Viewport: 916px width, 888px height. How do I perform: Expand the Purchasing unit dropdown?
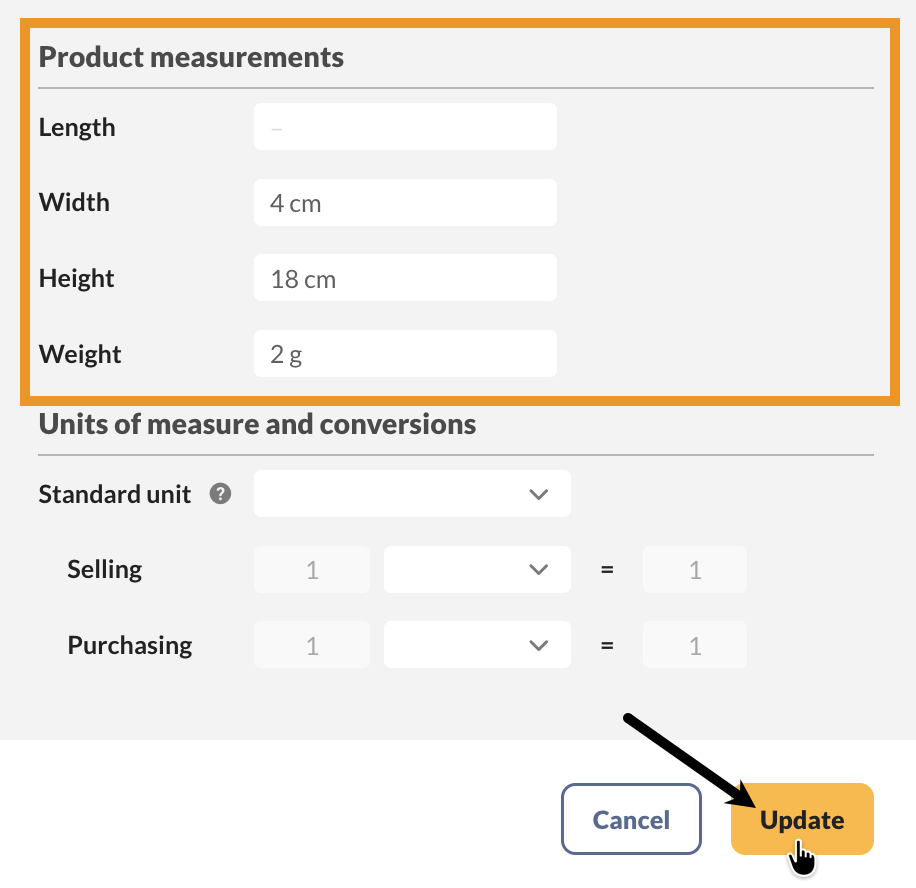click(477, 646)
